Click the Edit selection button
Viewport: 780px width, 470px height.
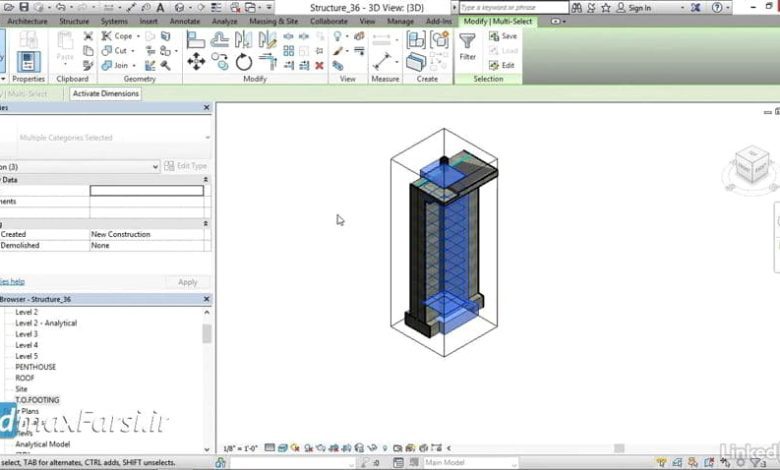coord(501,65)
